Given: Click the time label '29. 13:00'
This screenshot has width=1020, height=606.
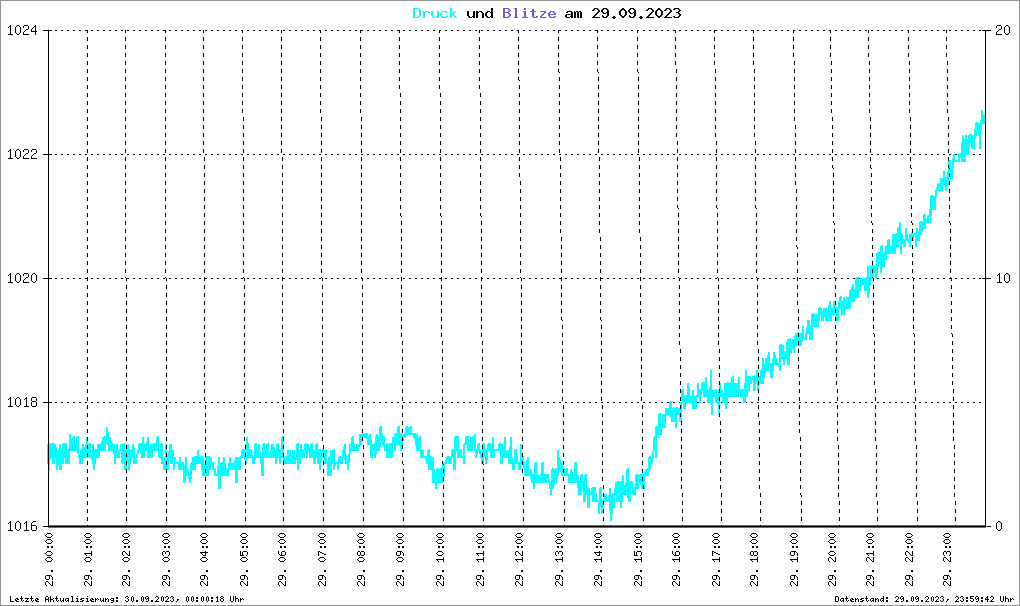Looking at the screenshot, I should pyautogui.click(x=559, y=560).
